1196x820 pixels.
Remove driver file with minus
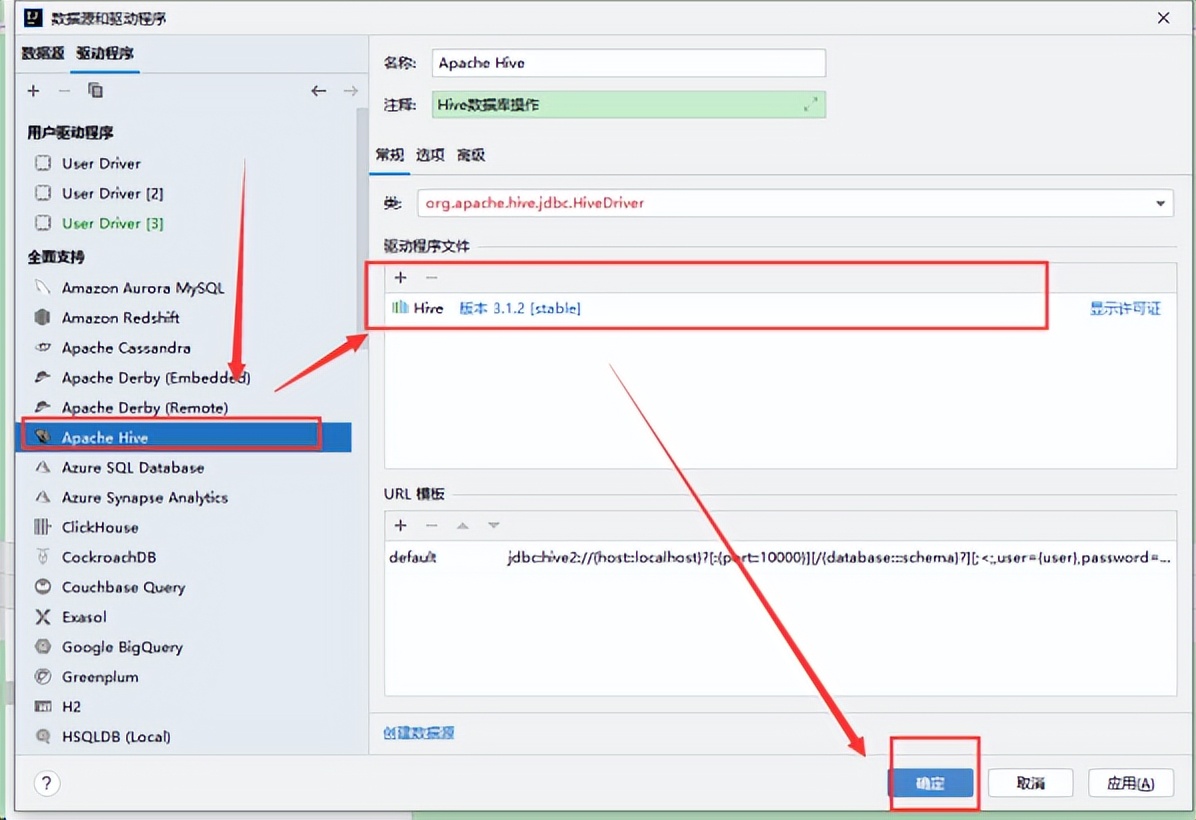[x=432, y=278]
